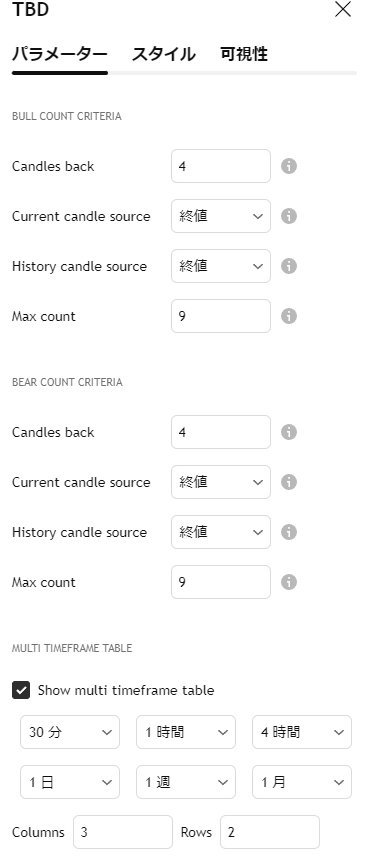The image size is (370, 860).
Task: Click info icon beside Bear Current candle source
Action: tap(289, 482)
